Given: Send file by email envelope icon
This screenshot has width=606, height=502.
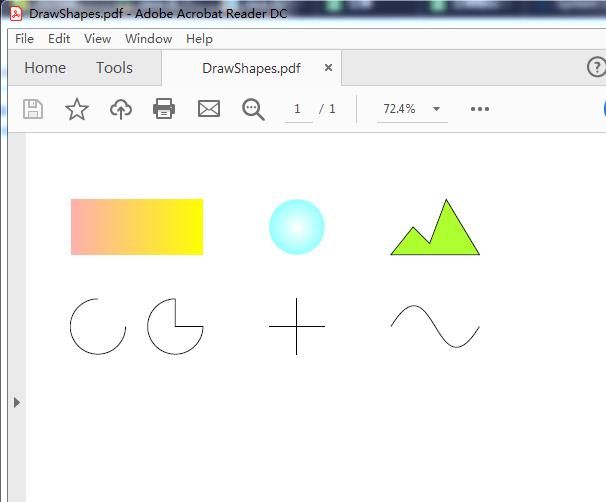Looking at the screenshot, I should click(x=209, y=109).
